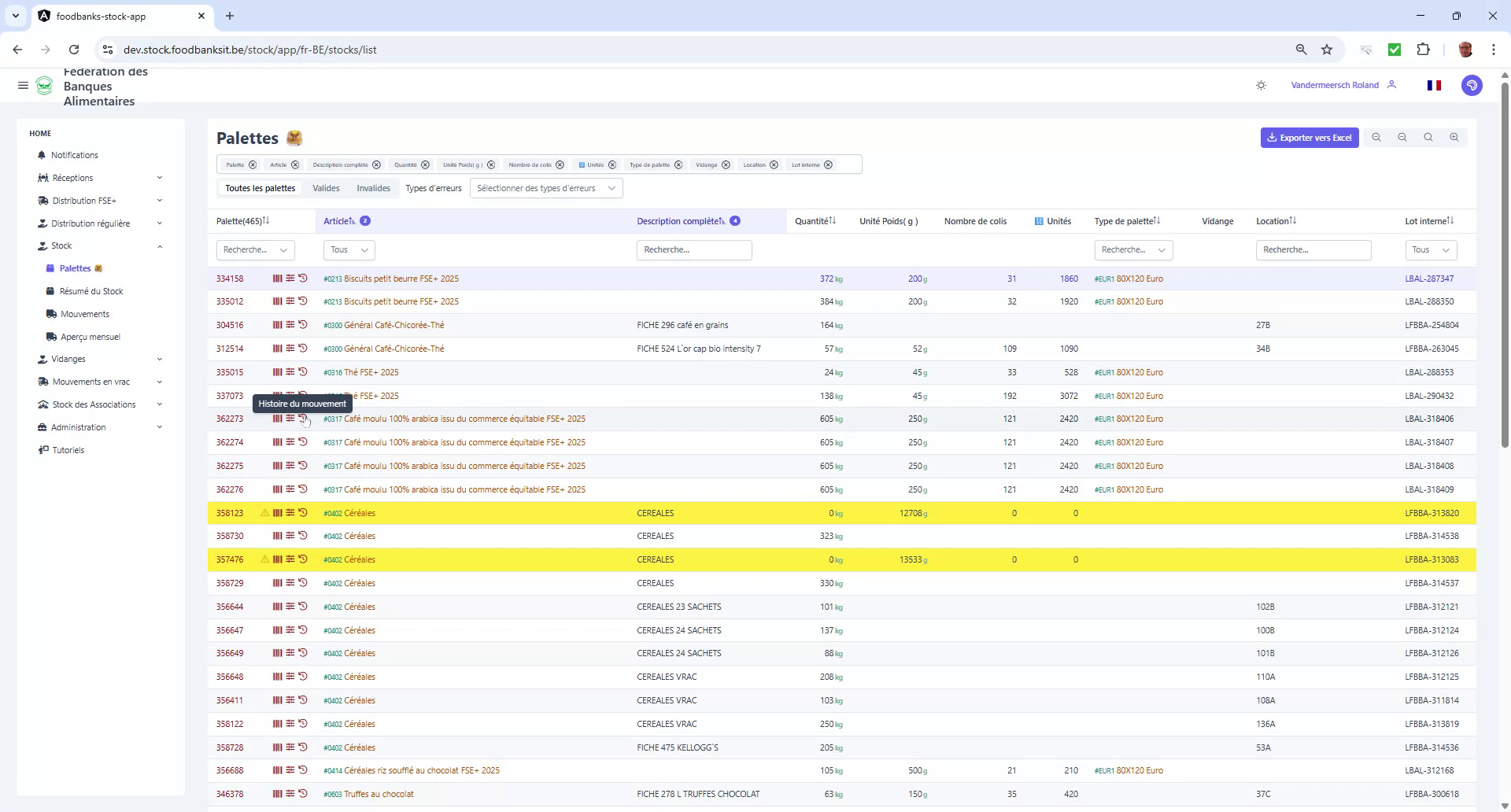Select the sliders edit icon on palette 304516
The width and height of the screenshot is (1511, 812).
(x=290, y=324)
